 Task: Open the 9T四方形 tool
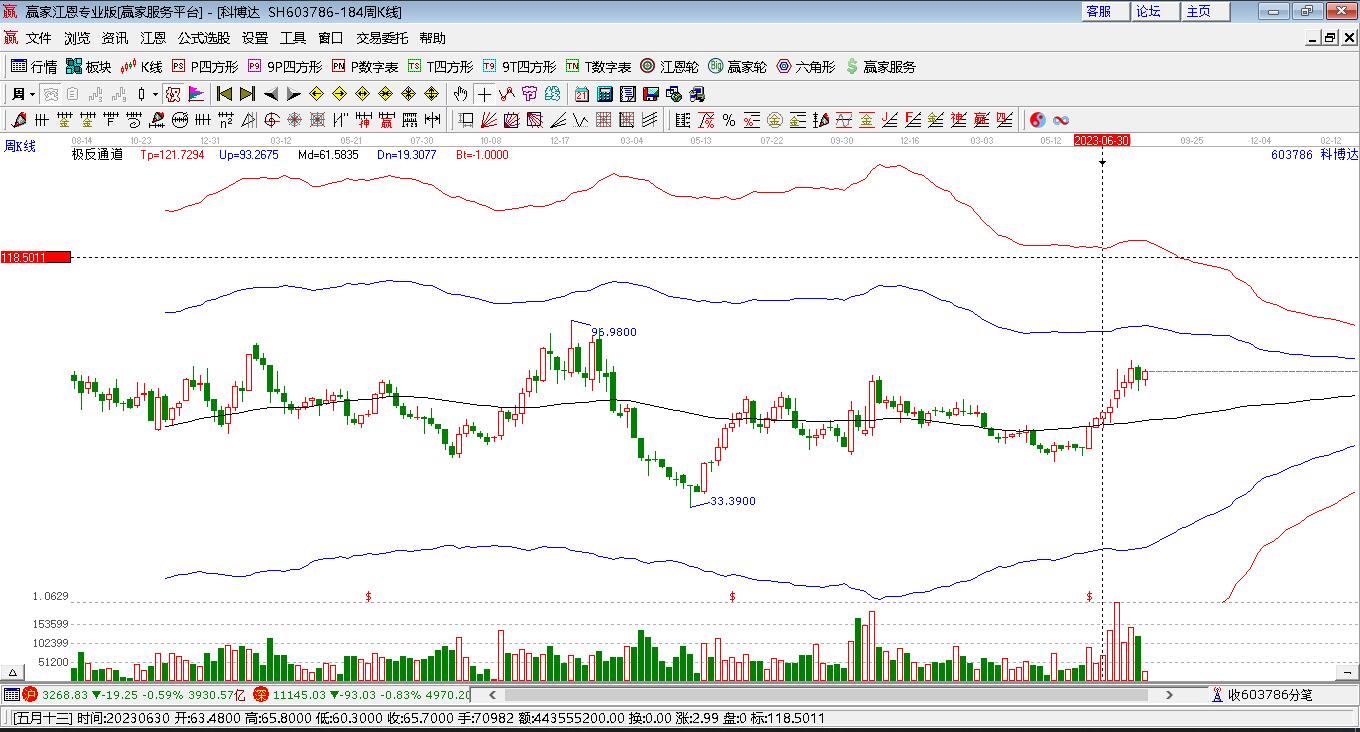click(x=519, y=67)
